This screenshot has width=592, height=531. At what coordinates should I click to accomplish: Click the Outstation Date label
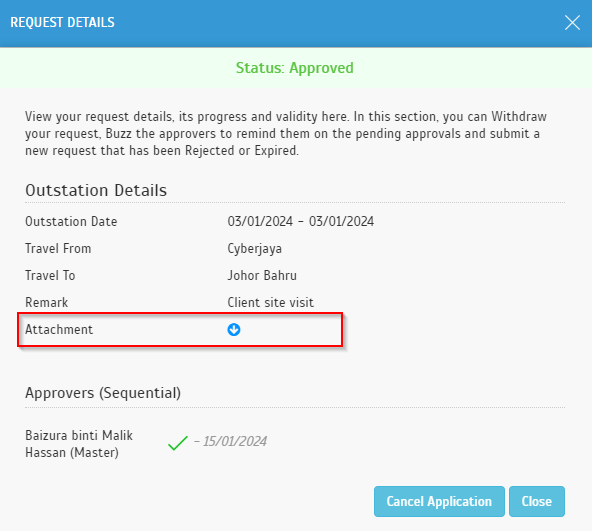(71, 221)
